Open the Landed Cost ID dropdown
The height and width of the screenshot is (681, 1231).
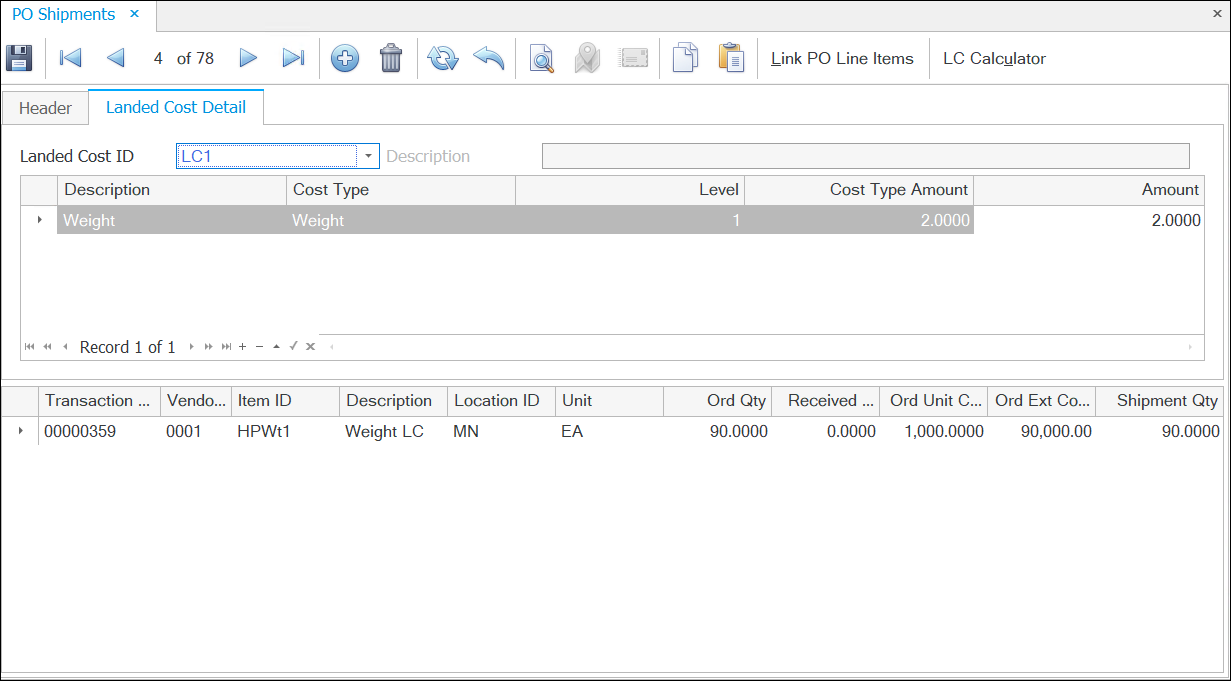pyautogui.click(x=368, y=156)
